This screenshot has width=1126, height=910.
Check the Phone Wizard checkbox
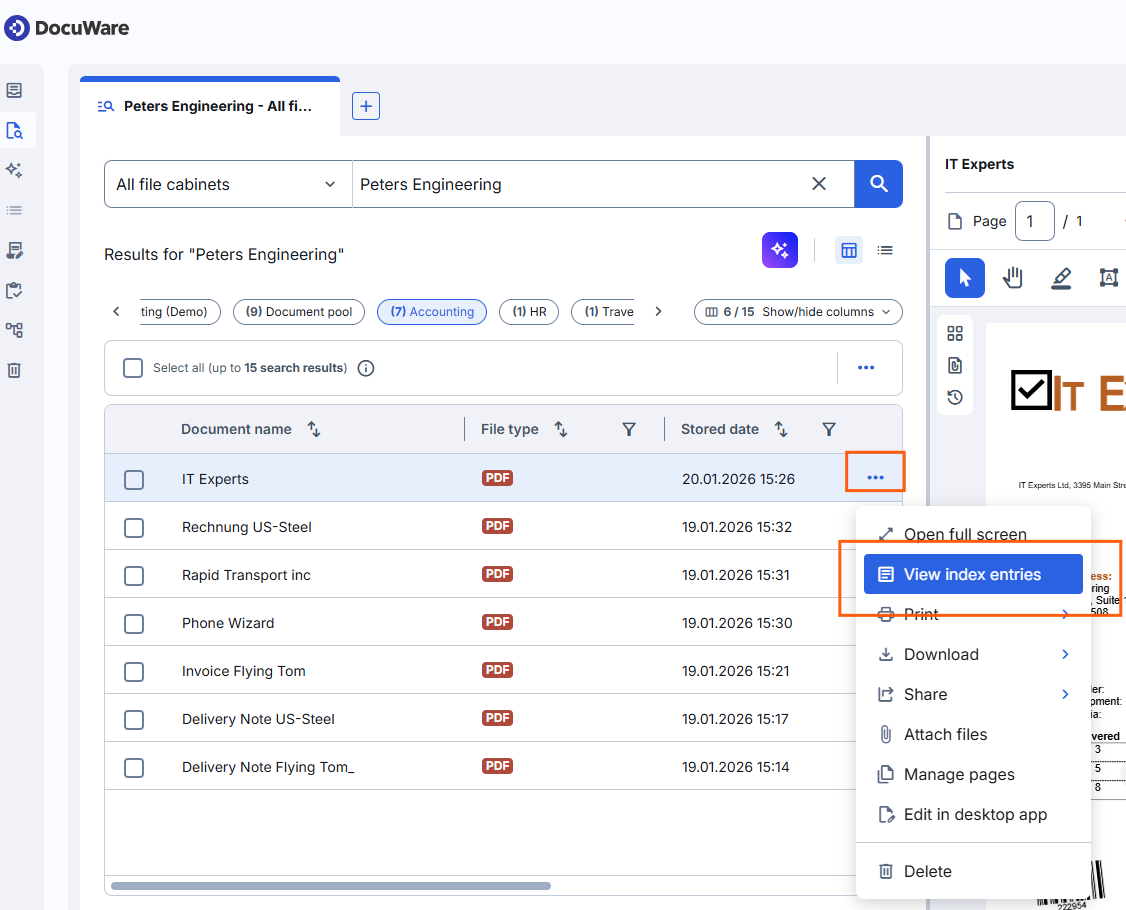(134, 623)
